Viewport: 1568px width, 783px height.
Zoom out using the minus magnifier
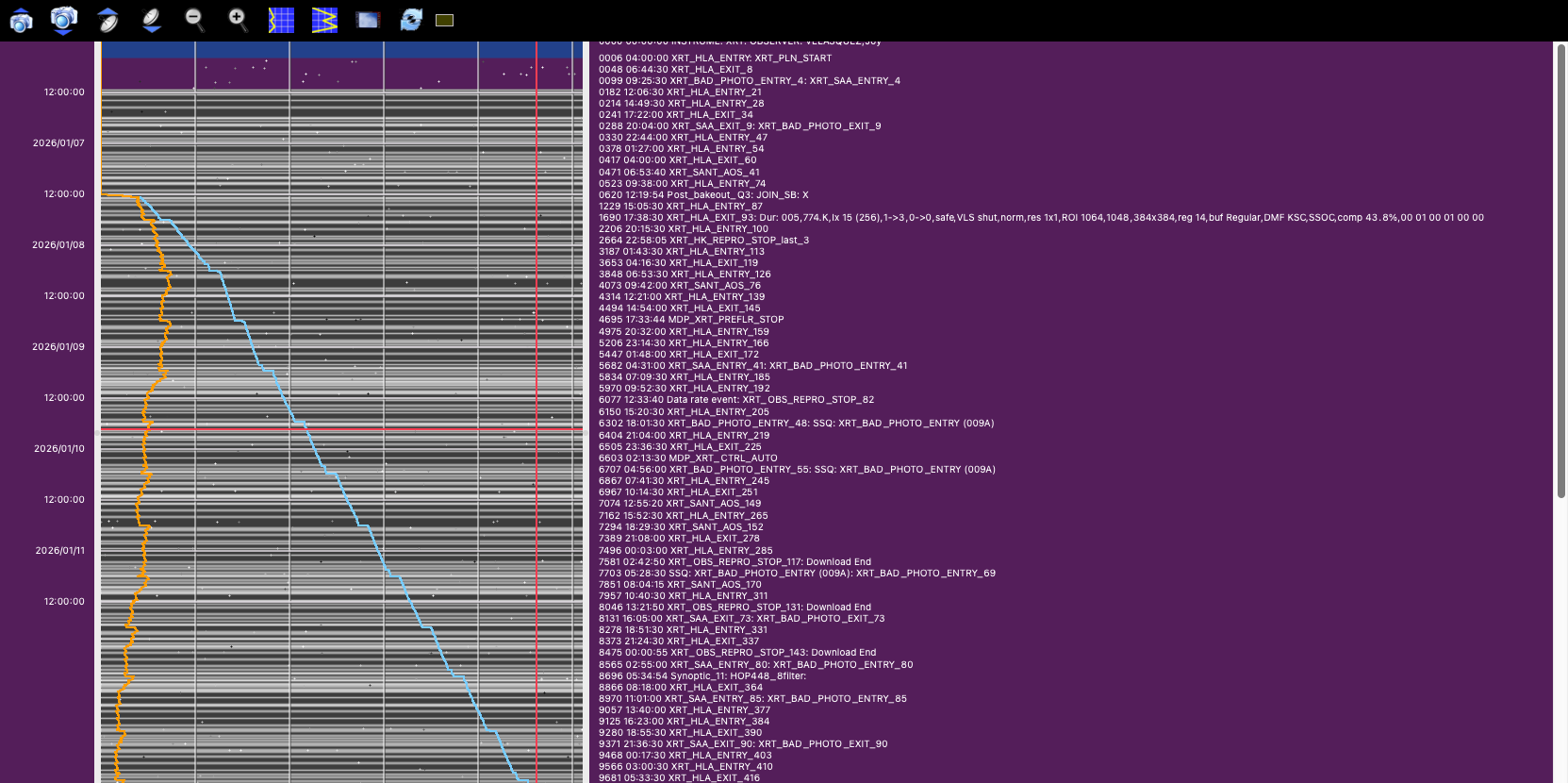point(194,20)
